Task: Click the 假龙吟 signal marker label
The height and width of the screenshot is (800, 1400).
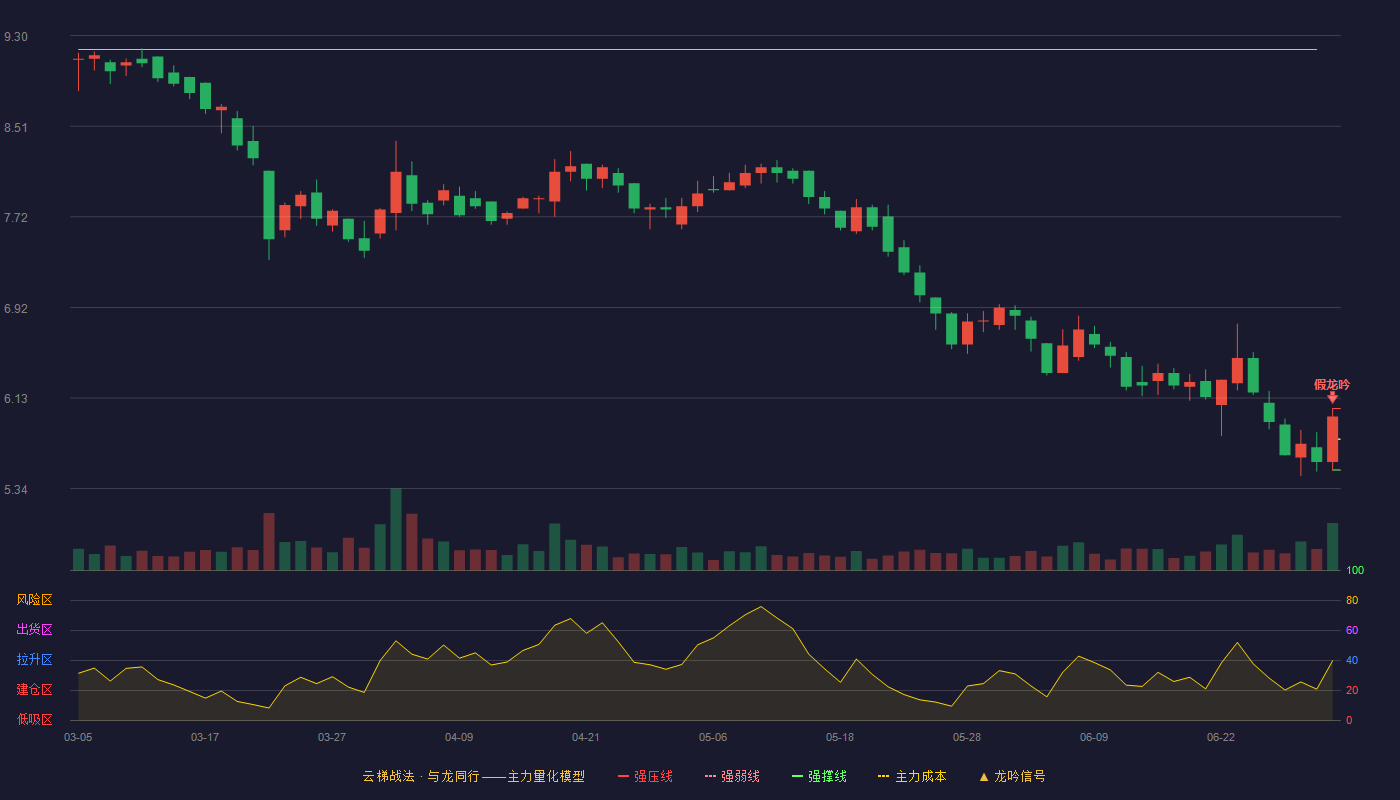Action: click(1332, 385)
